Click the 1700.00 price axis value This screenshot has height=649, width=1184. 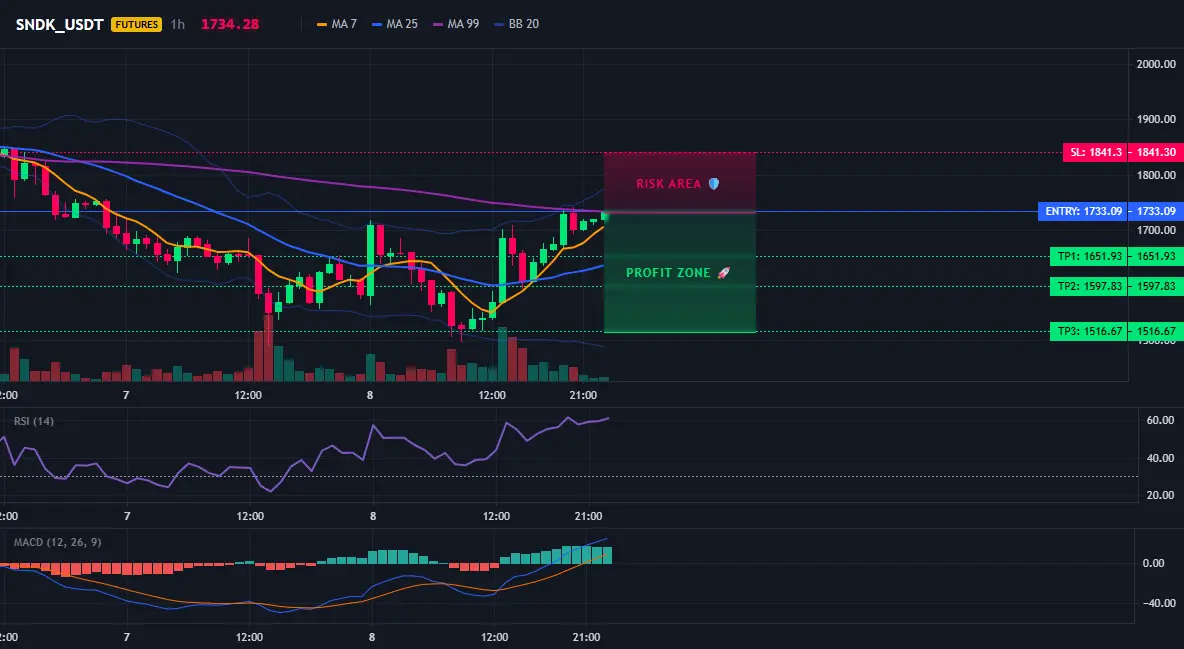click(x=1156, y=230)
